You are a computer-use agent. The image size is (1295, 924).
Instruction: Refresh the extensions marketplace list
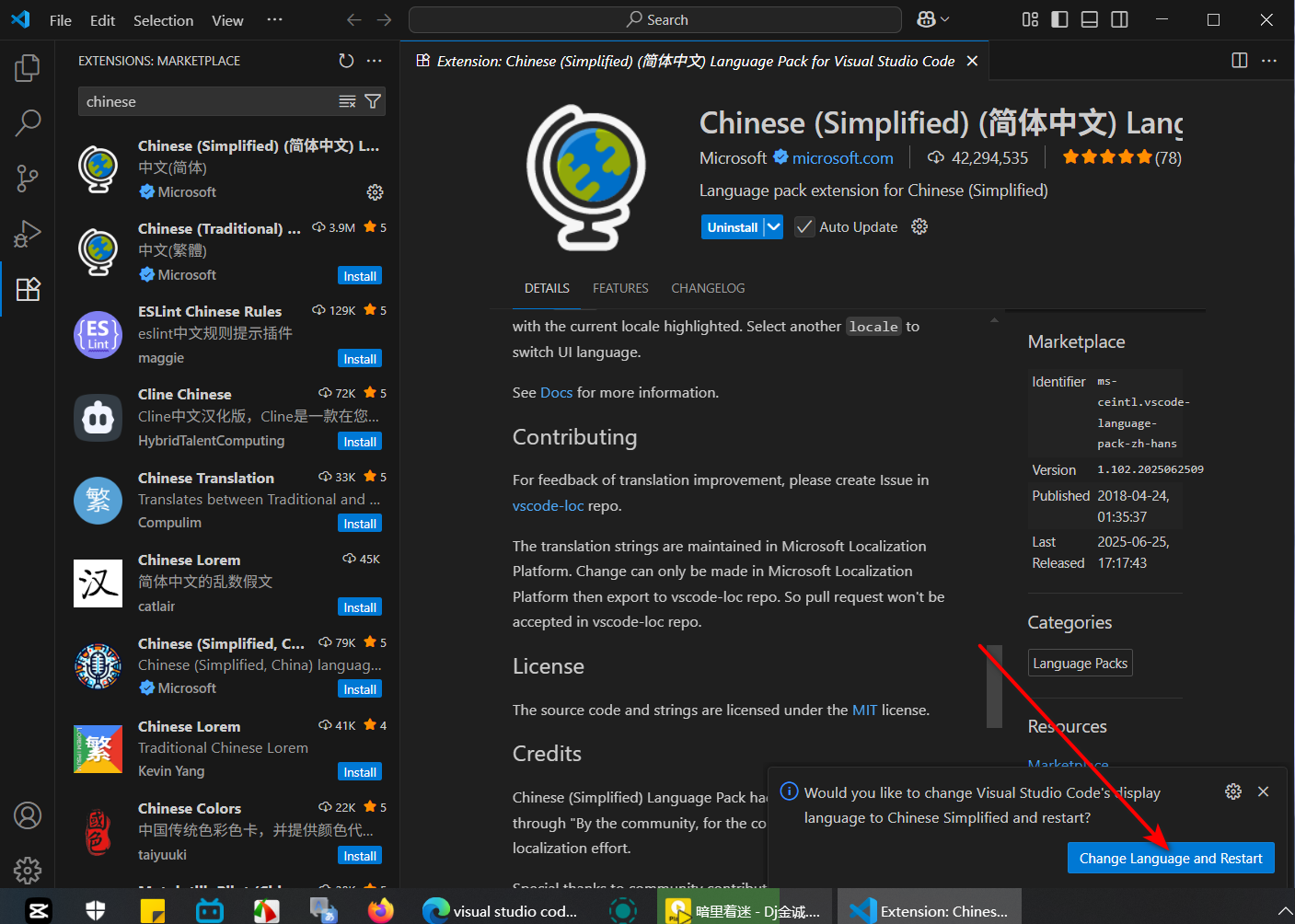point(346,60)
